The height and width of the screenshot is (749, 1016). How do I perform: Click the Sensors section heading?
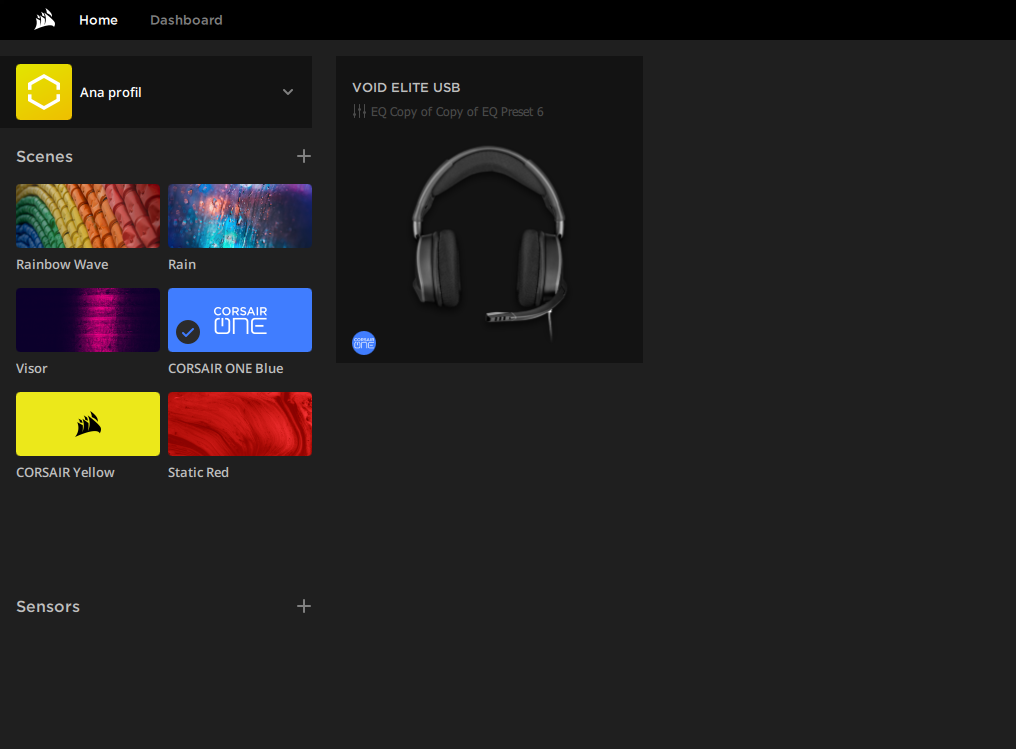point(48,606)
